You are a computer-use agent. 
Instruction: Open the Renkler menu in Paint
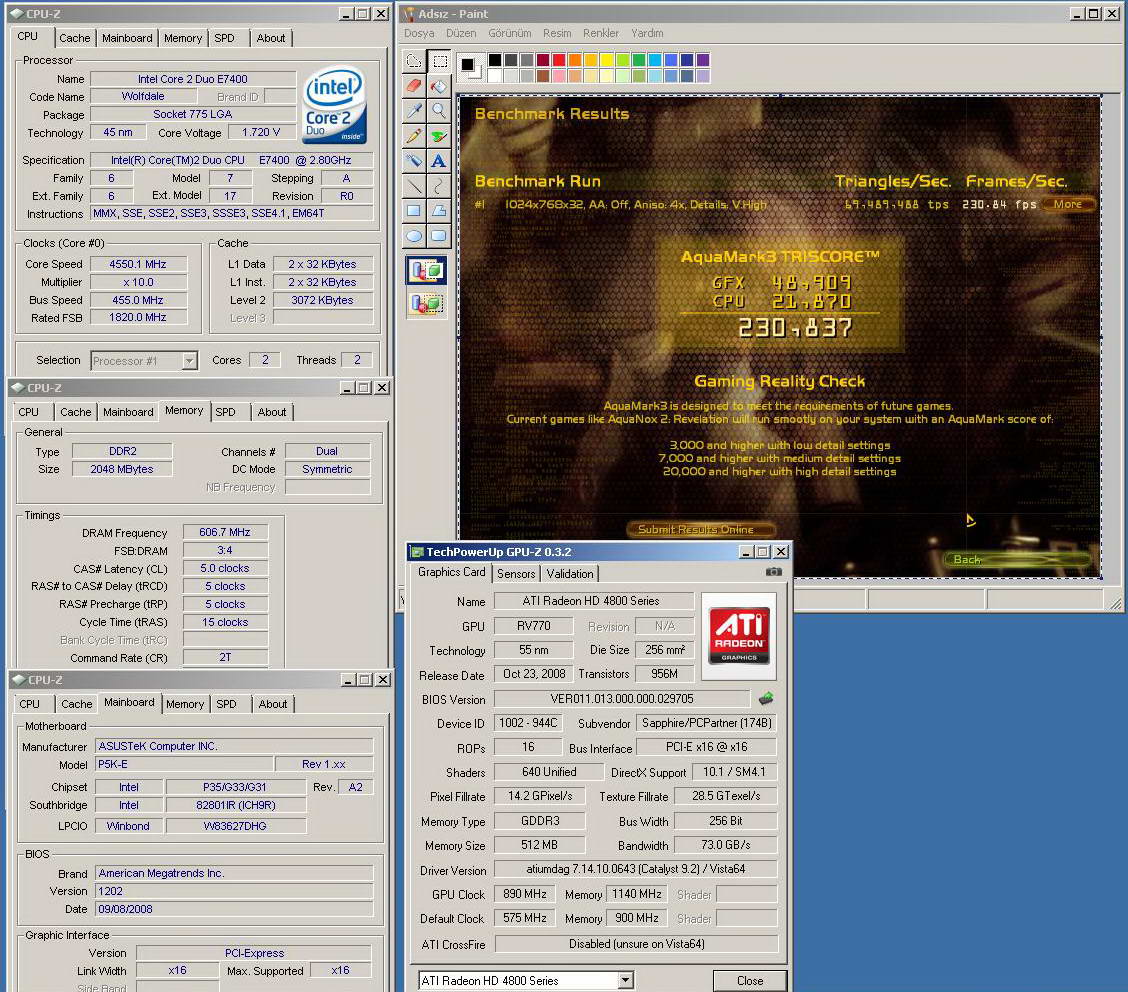[601, 33]
